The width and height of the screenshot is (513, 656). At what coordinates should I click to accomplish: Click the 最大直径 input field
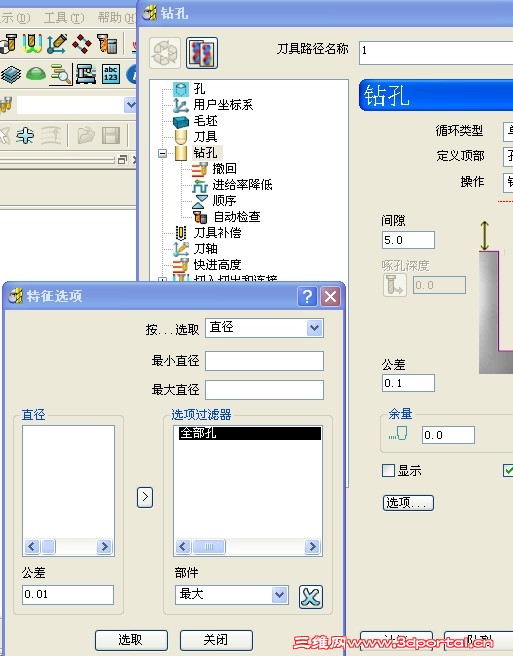point(264,390)
